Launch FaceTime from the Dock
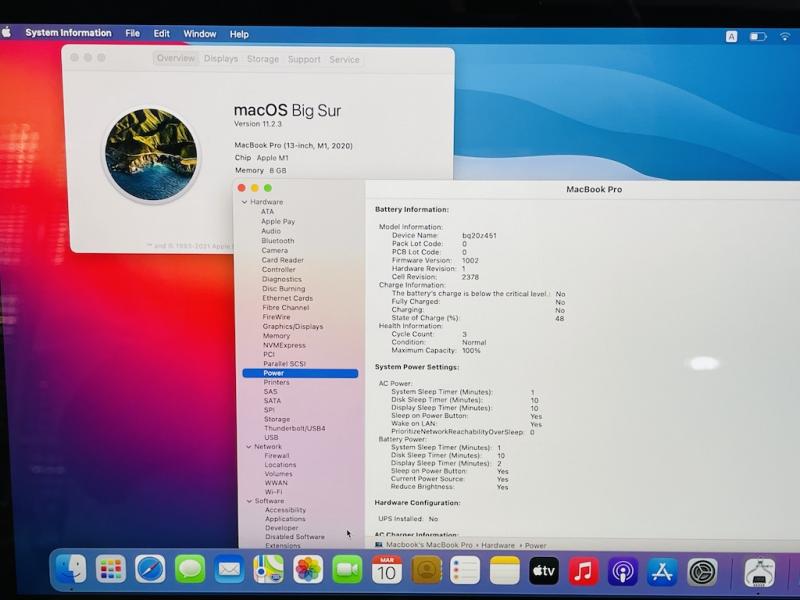 pos(347,569)
